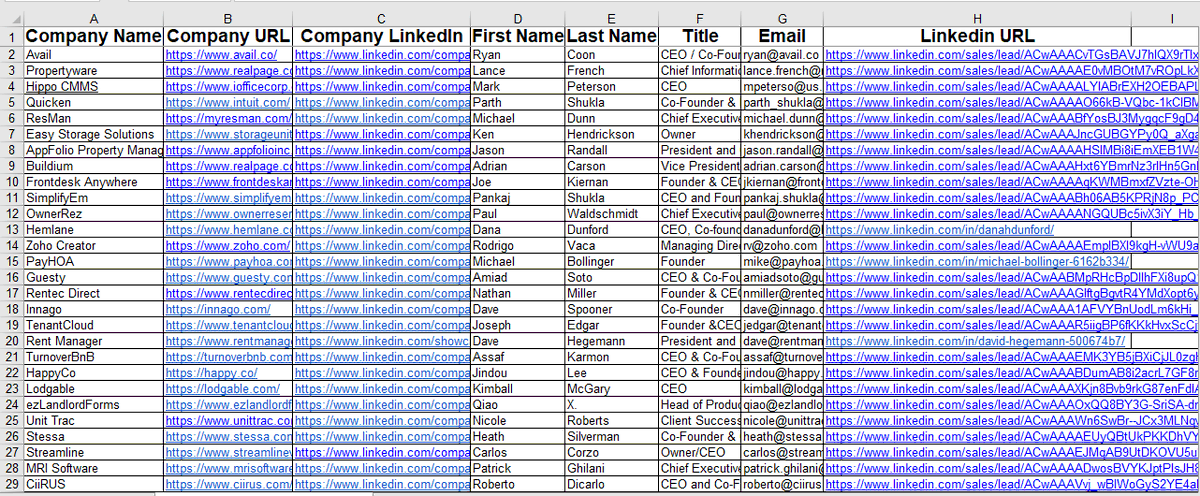1200x496 pixels.
Task: Select column D header
Action: pyautogui.click(x=517, y=18)
